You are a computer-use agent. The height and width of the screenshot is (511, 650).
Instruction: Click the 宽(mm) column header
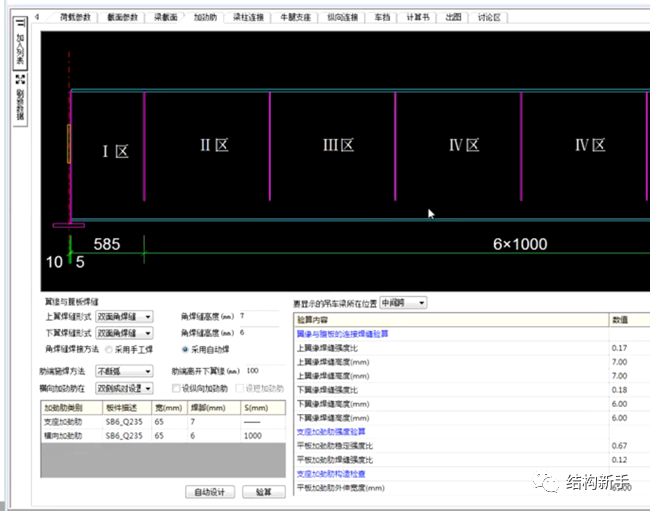tap(170, 408)
